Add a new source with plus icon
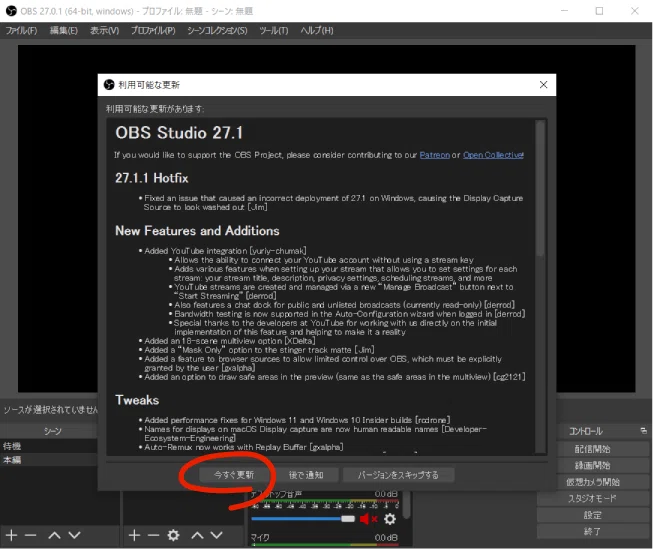The height and width of the screenshot is (549, 653). 134,535
